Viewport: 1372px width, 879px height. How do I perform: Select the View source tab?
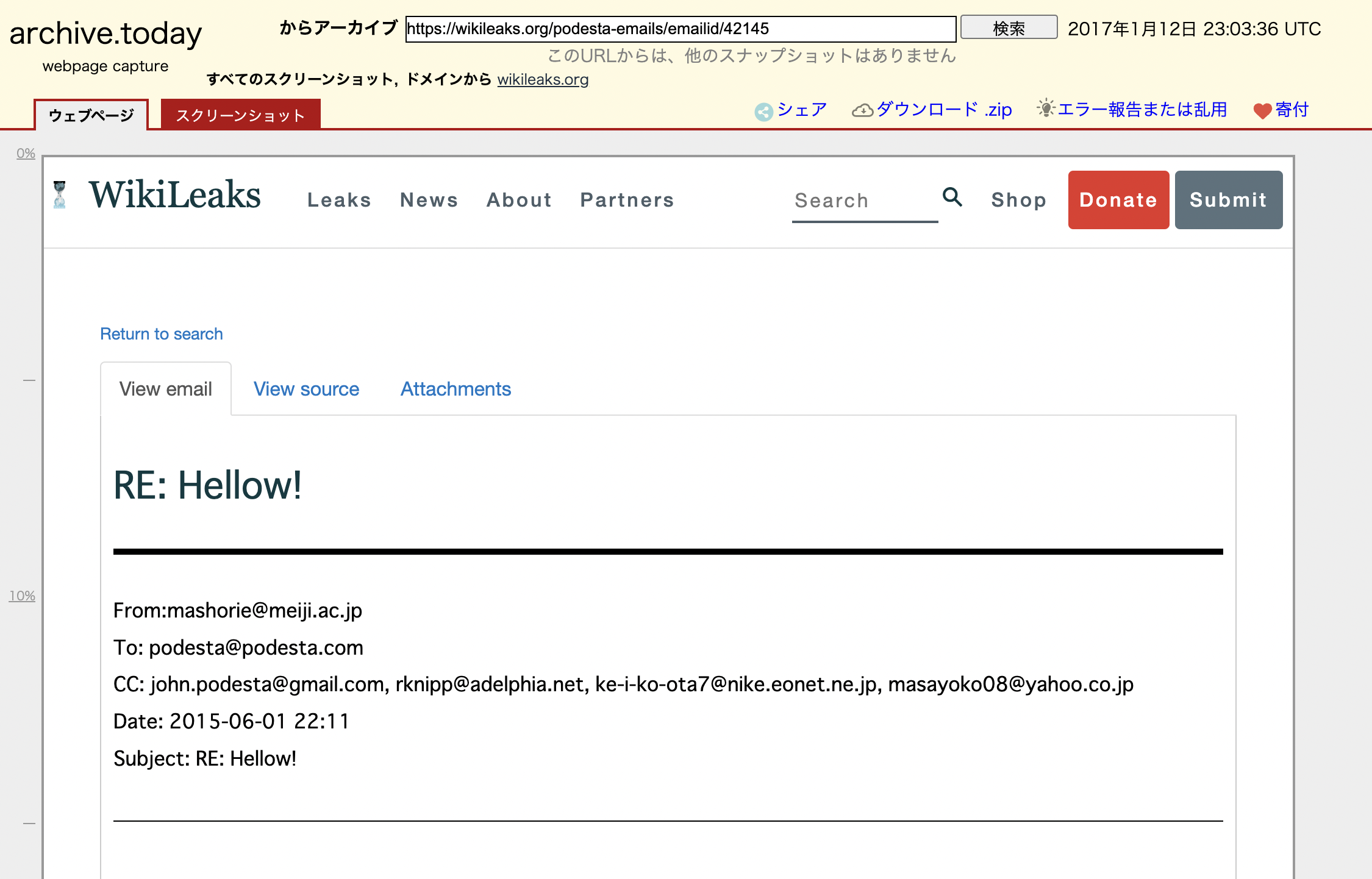click(306, 389)
